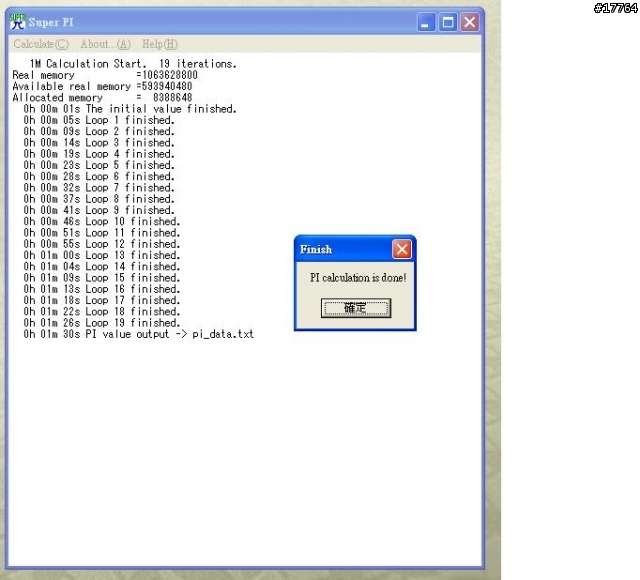This screenshot has height=580, width=640.
Task: Click the 'Allocated memory = 8388648' line
Action: click(x=102, y=98)
